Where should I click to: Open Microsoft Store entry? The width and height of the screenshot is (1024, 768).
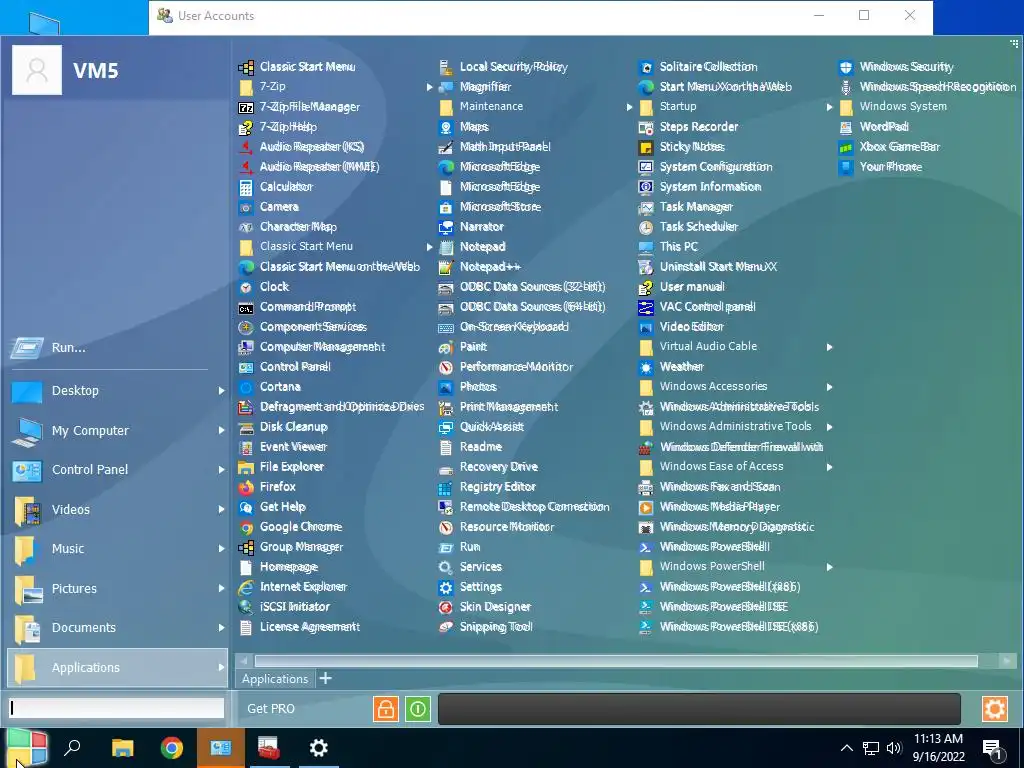(x=490, y=207)
